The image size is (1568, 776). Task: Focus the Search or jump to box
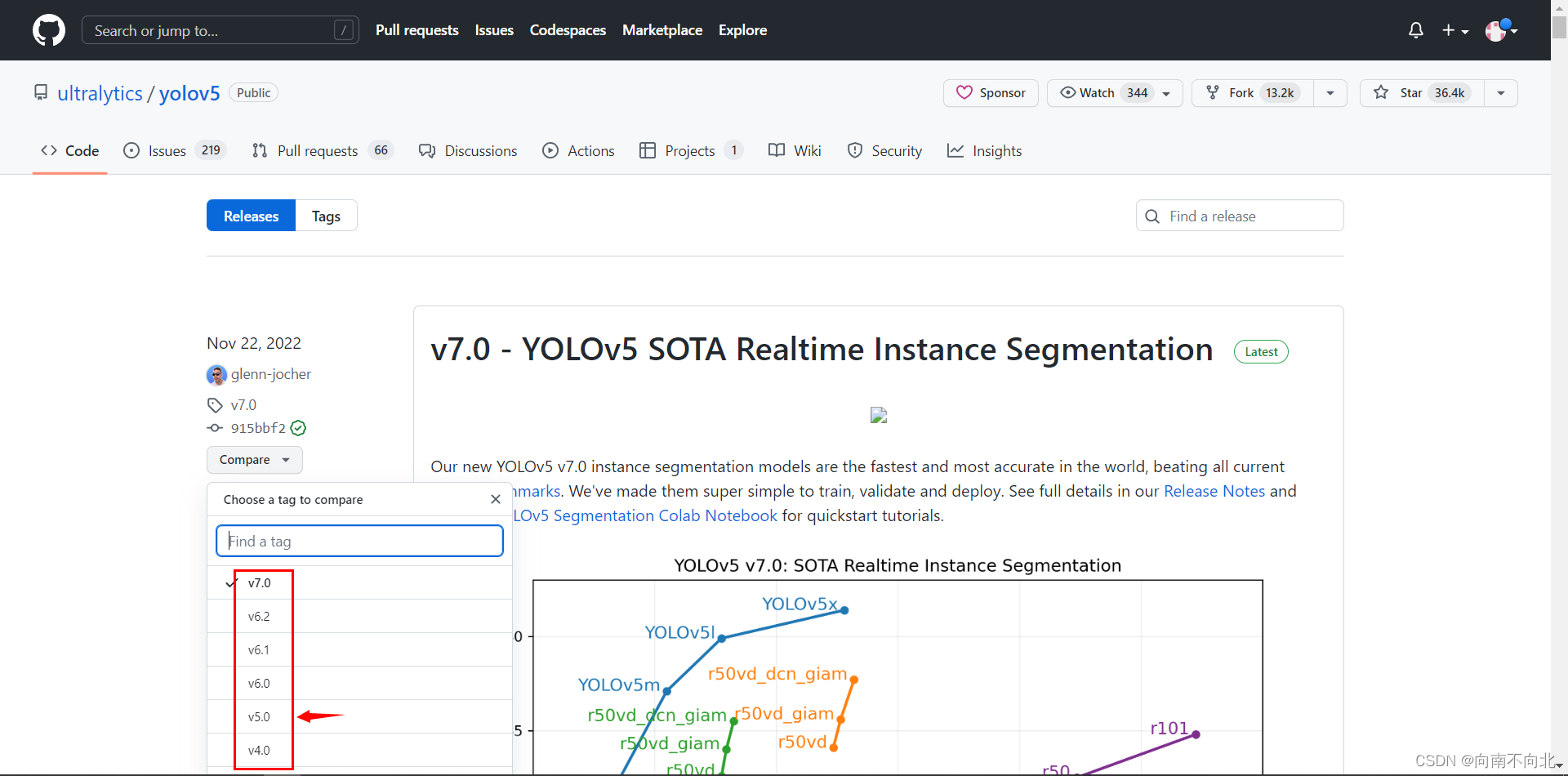click(220, 30)
